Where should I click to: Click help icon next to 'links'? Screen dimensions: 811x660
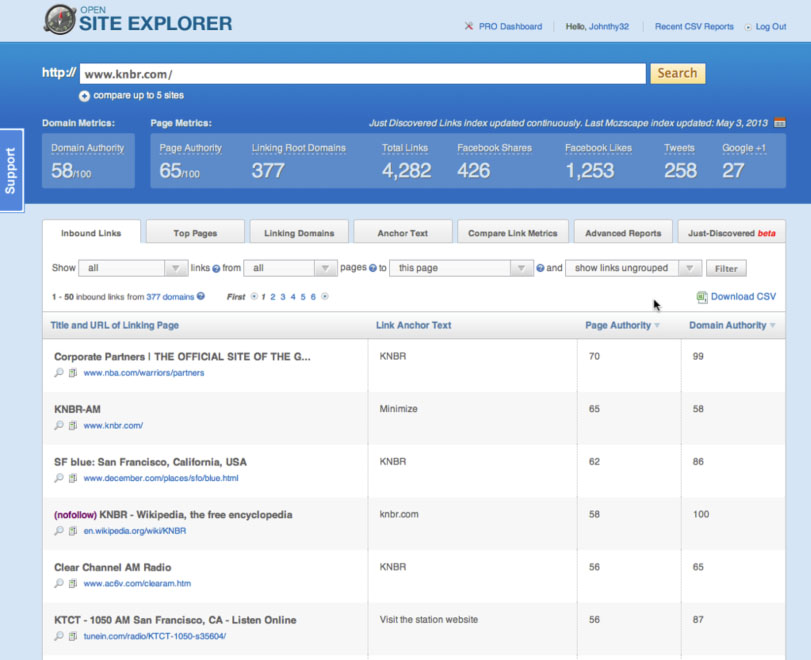coord(216,268)
